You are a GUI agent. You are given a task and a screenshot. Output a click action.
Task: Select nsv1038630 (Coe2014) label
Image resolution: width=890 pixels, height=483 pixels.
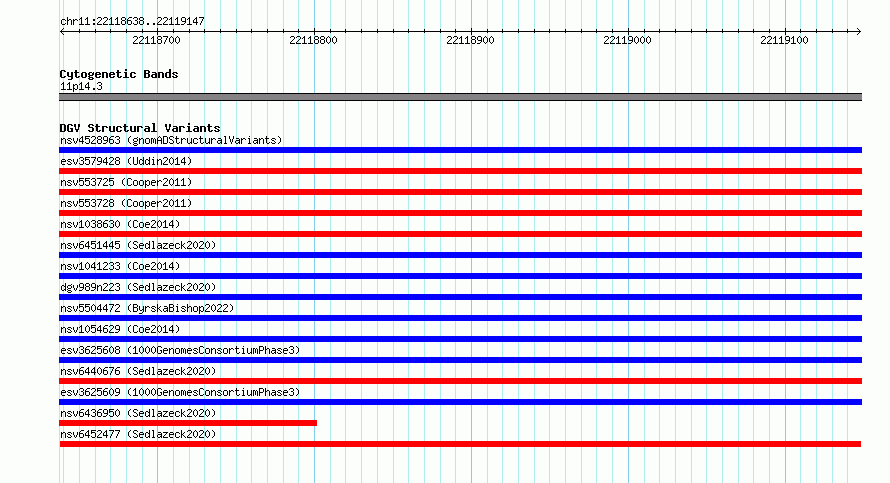120,224
